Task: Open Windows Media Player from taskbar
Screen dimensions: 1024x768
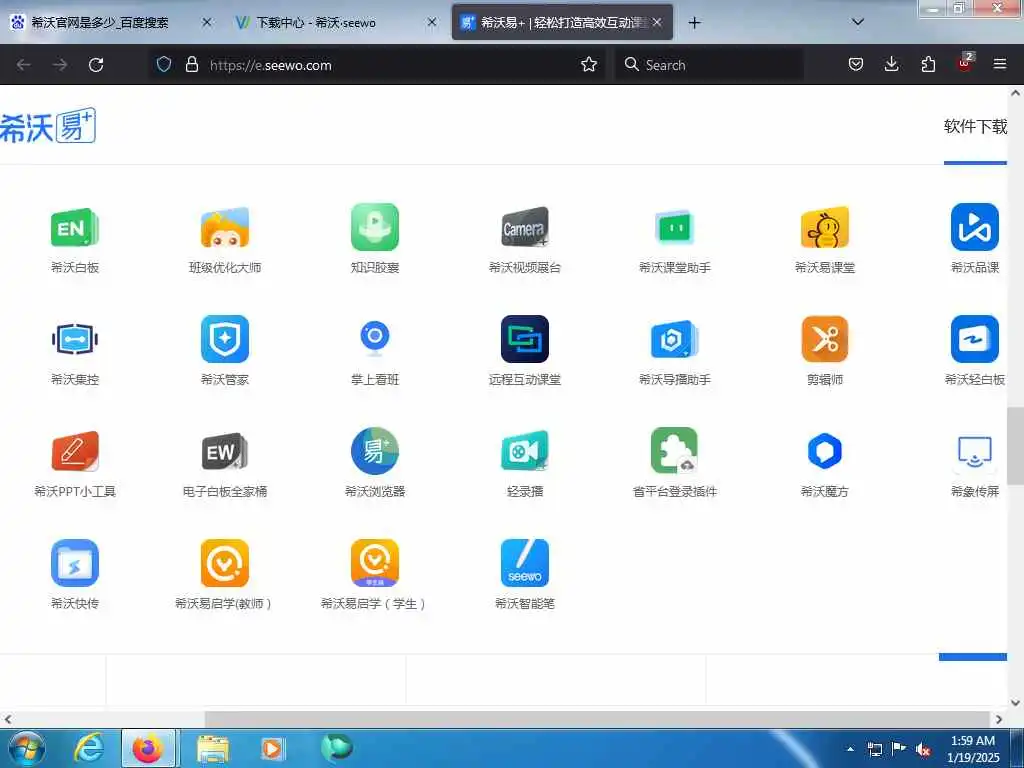Action: 273,749
